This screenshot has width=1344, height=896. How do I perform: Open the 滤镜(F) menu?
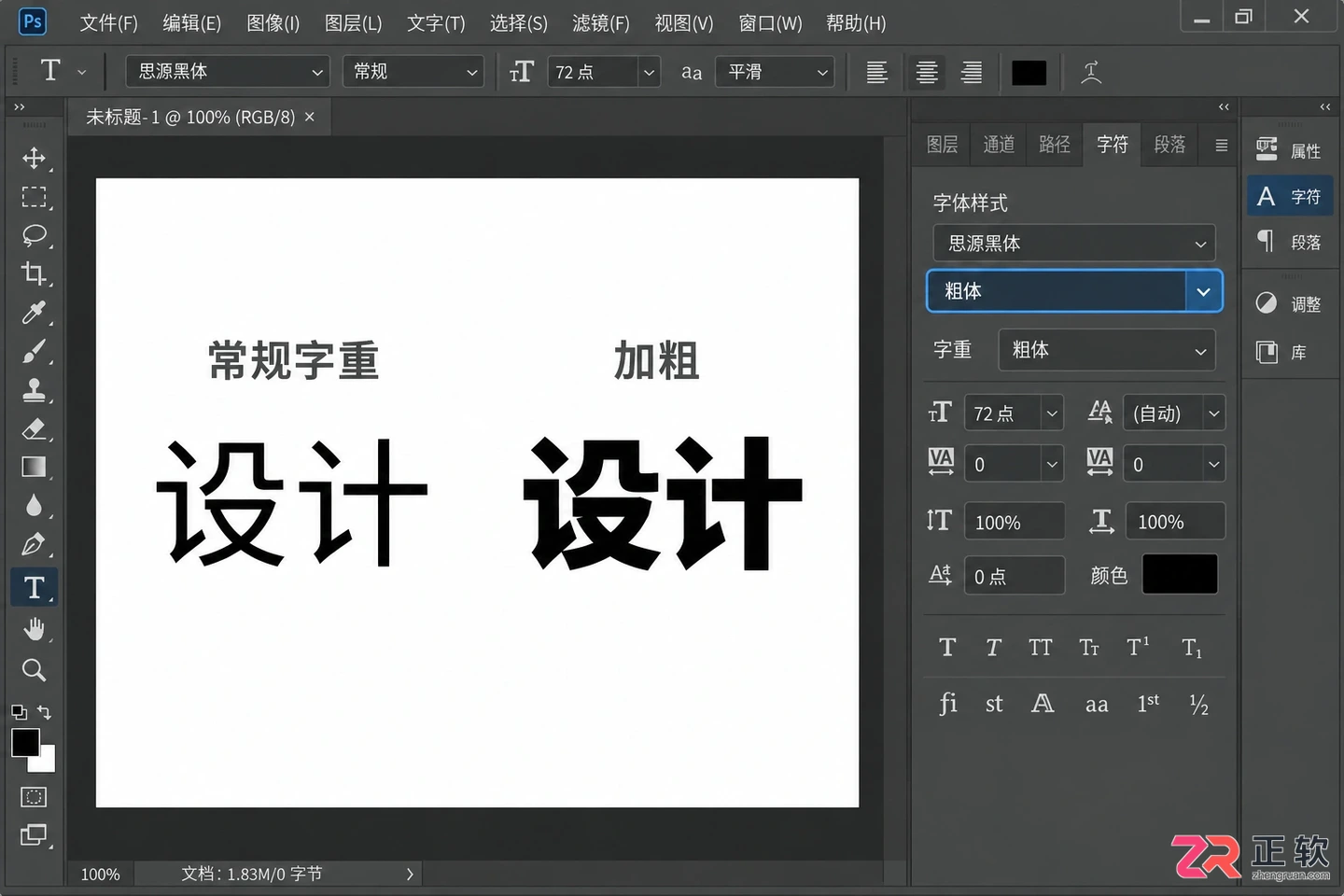tap(601, 23)
